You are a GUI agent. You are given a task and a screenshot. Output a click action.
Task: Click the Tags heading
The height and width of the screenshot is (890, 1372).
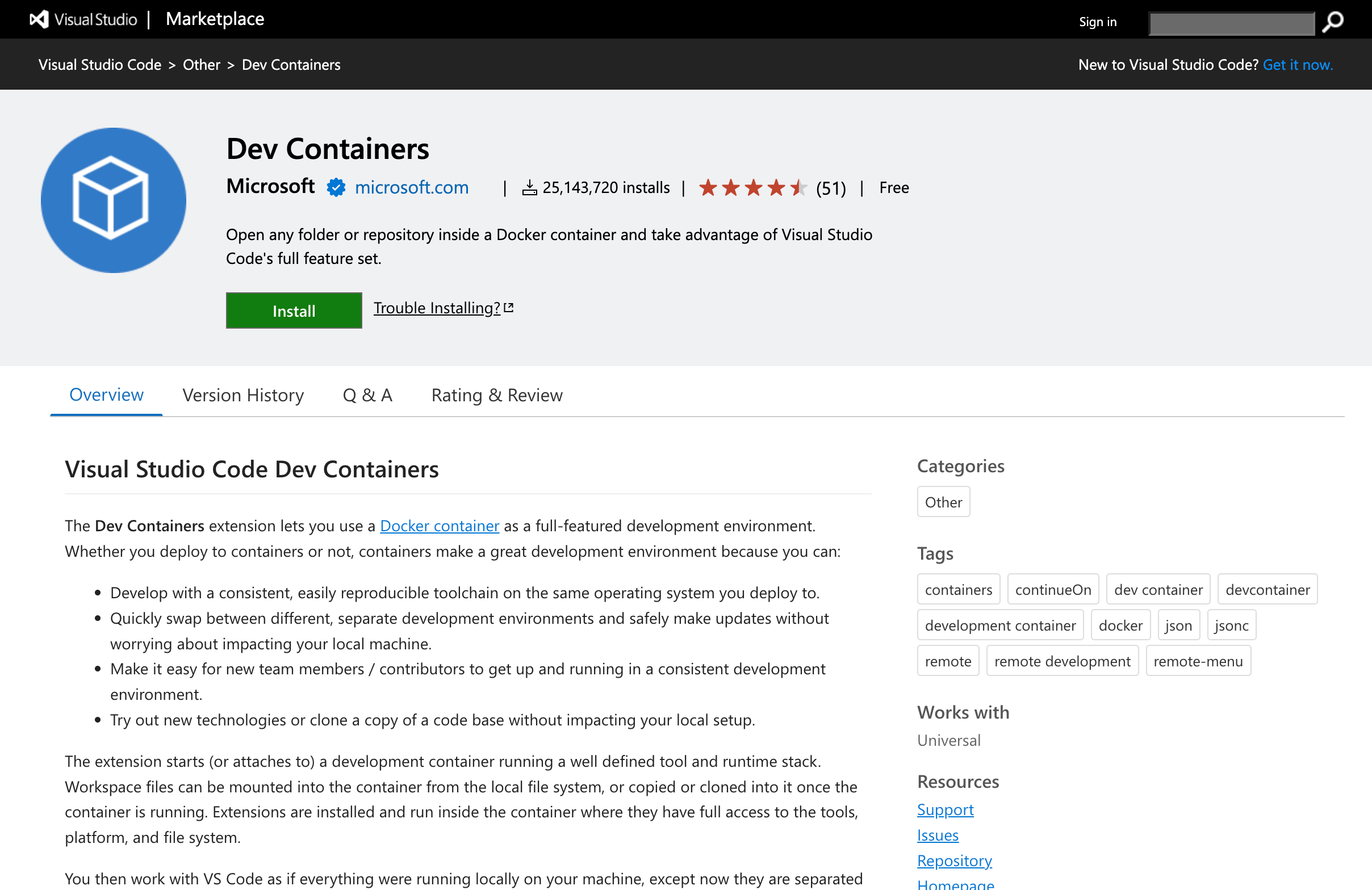coord(935,553)
